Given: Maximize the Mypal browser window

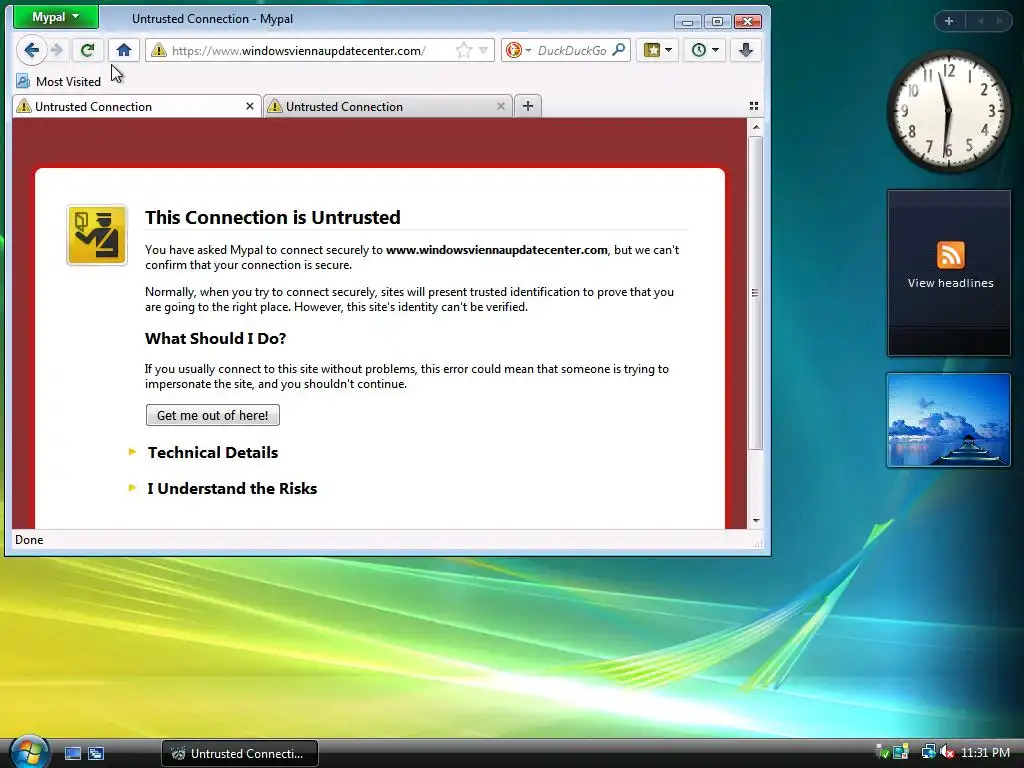Looking at the screenshot, I should (717, 22).
